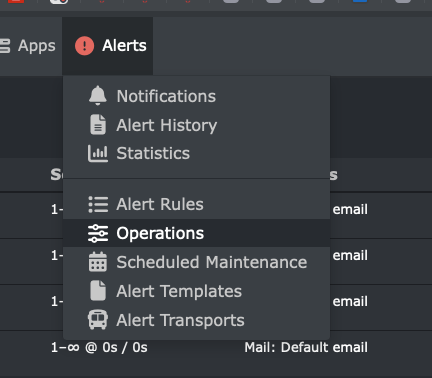Click the blank page icon beside Alert Templates
This screenshot has width=432, height=378.
[x=98, y=291]
